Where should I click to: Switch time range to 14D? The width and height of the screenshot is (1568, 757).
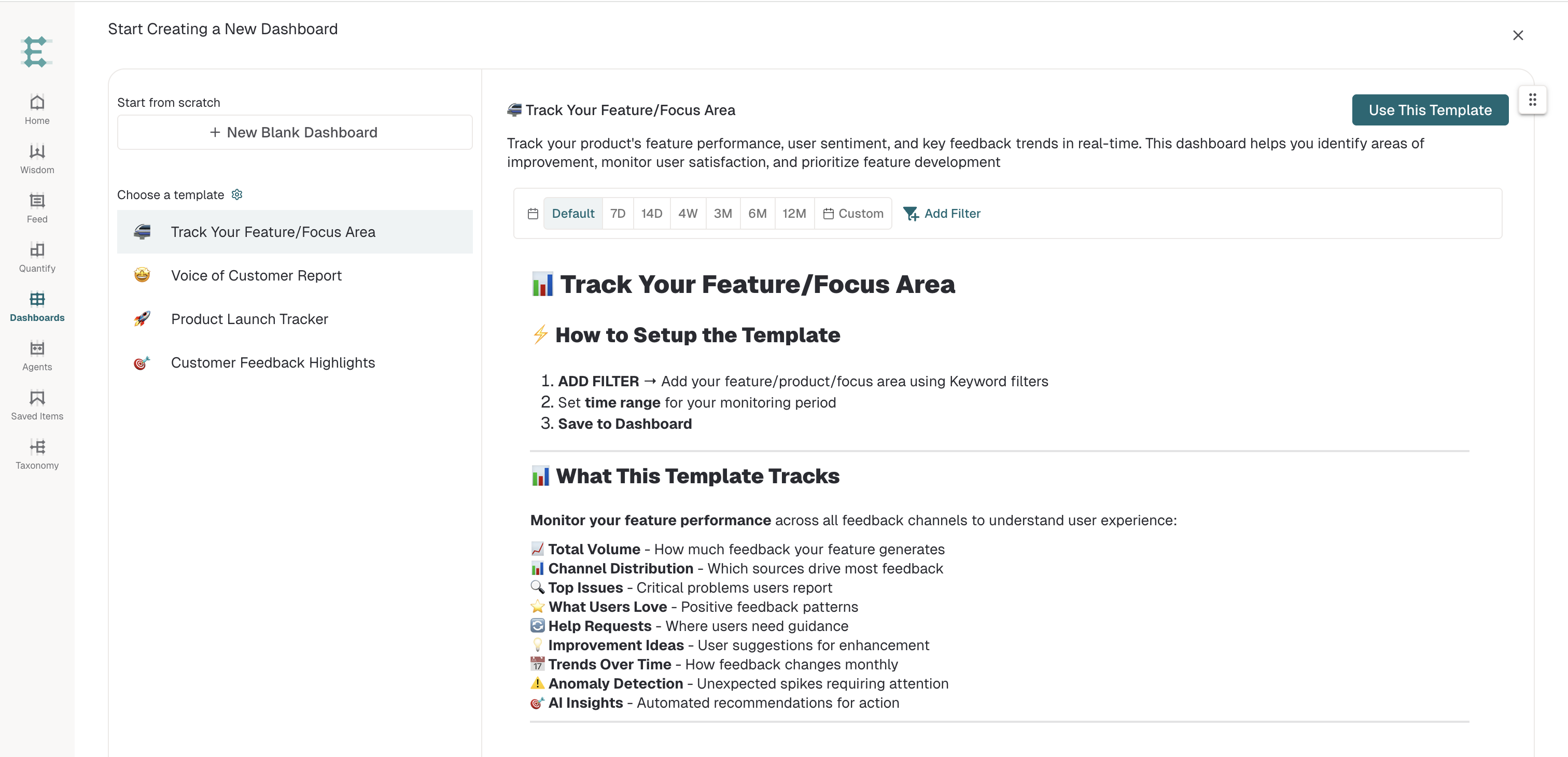[x=651, y=214]
